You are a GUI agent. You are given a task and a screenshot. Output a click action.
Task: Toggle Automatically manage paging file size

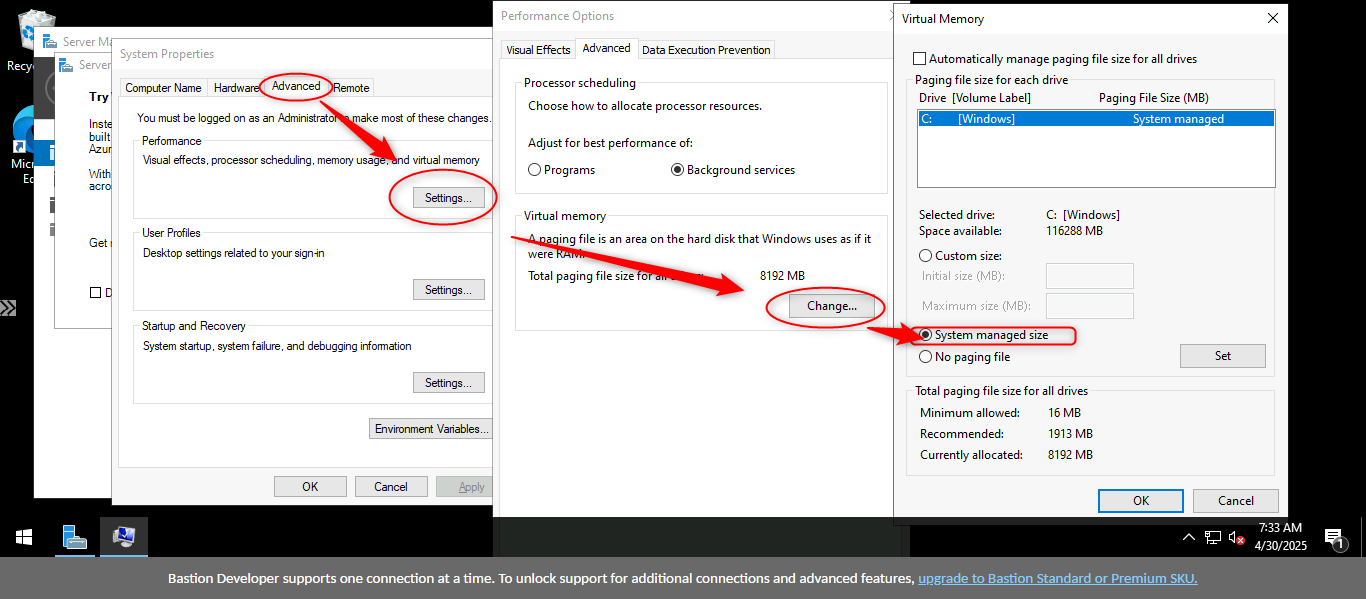[x=920, y=59]
